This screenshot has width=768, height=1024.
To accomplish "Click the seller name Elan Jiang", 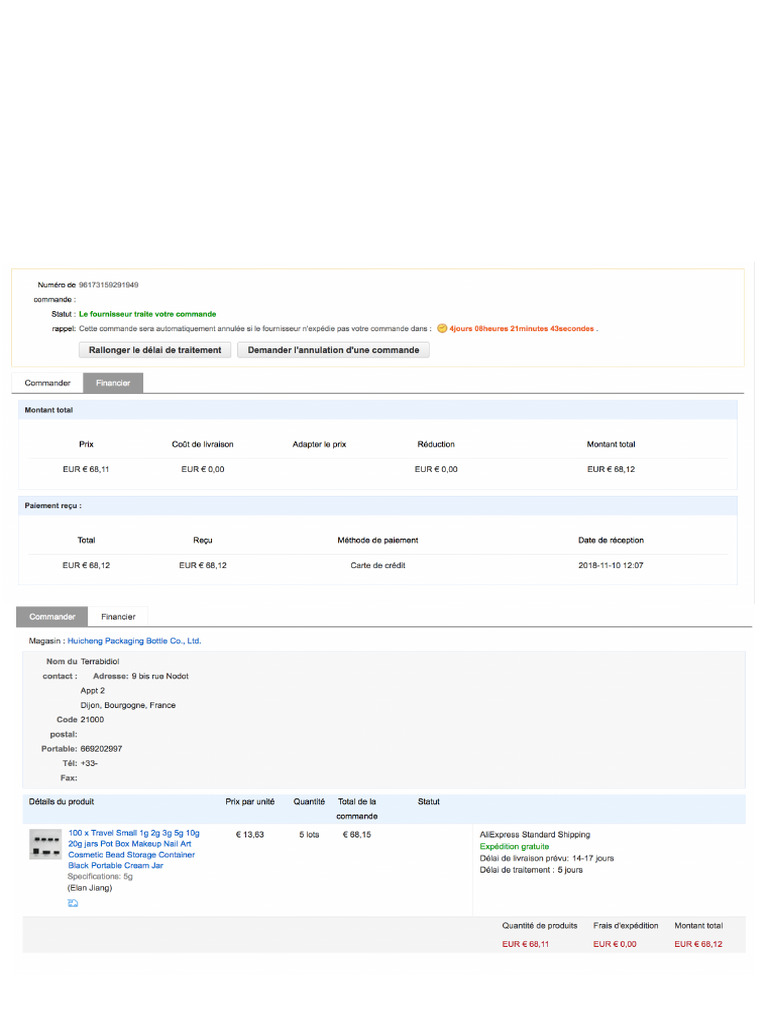I will 89,888.
